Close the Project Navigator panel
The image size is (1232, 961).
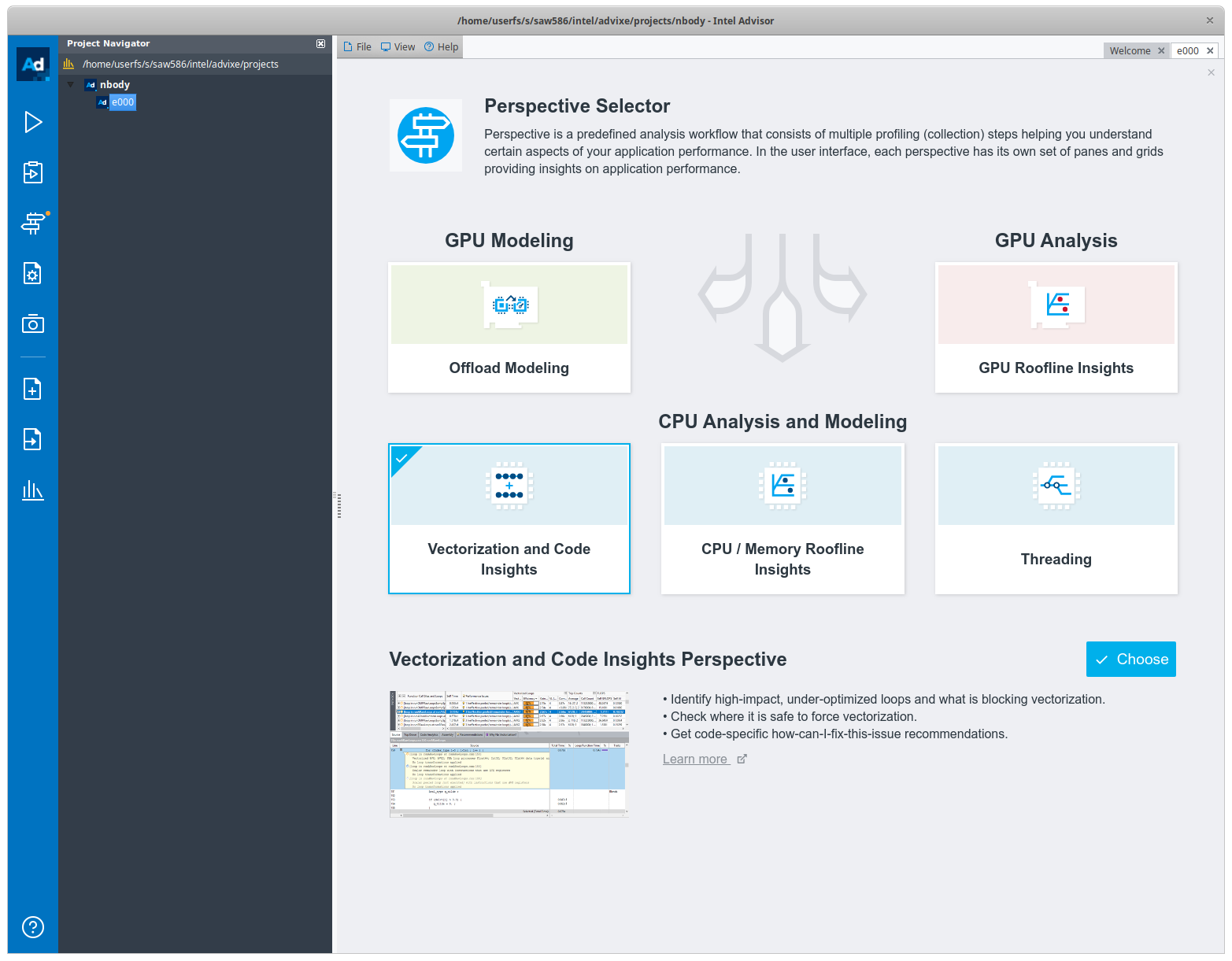(320, 44)
